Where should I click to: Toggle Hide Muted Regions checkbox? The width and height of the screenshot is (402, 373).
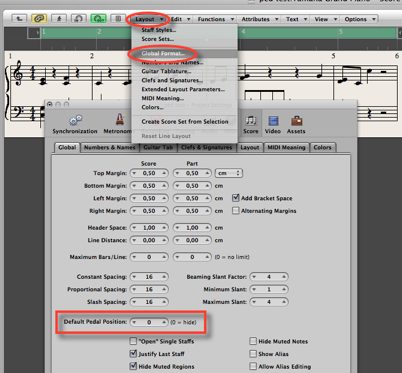click(x=133, y=366)
